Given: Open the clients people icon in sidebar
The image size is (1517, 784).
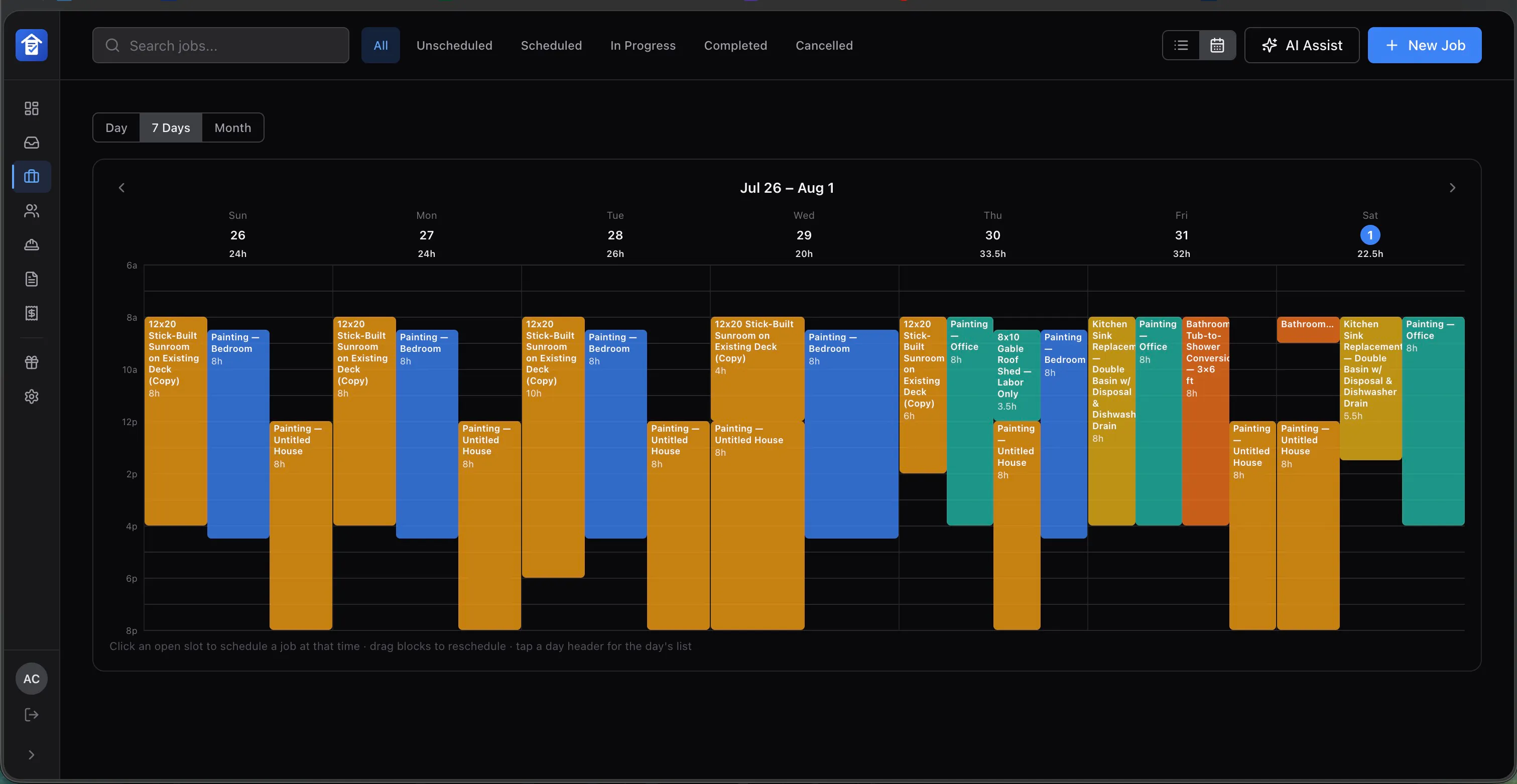Looking at the screenshot, I should (31, 211).
